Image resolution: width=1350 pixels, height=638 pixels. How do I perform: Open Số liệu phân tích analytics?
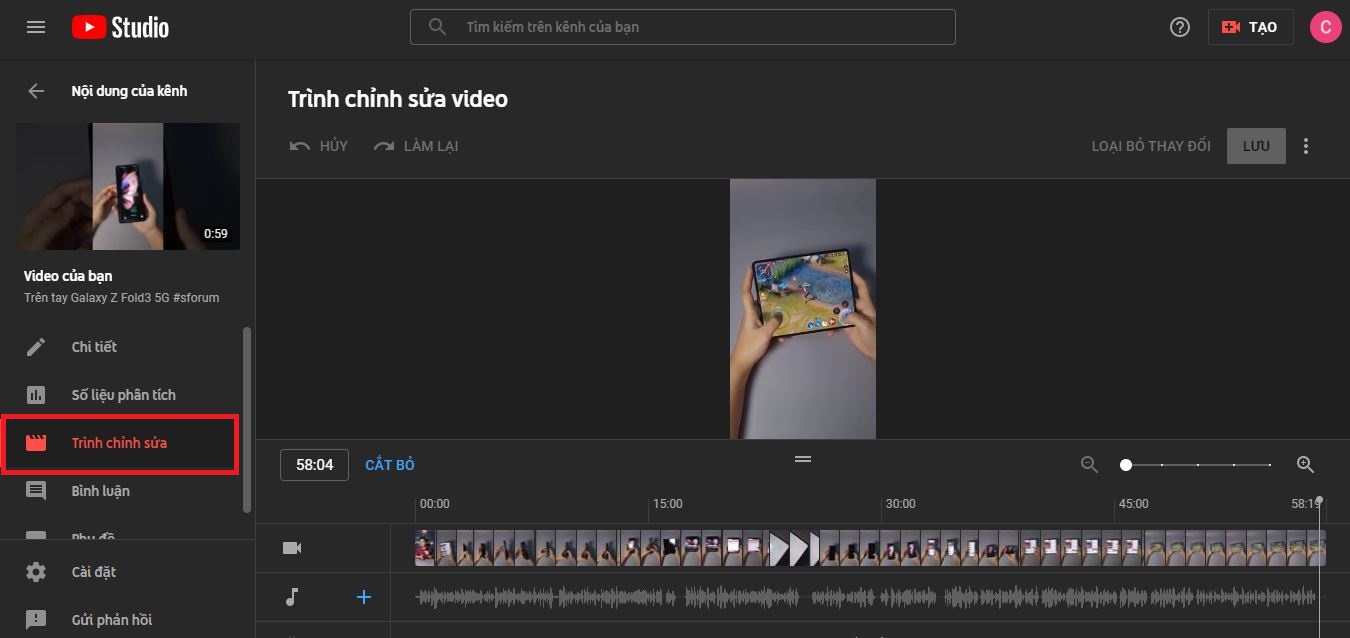click(123, 395)
